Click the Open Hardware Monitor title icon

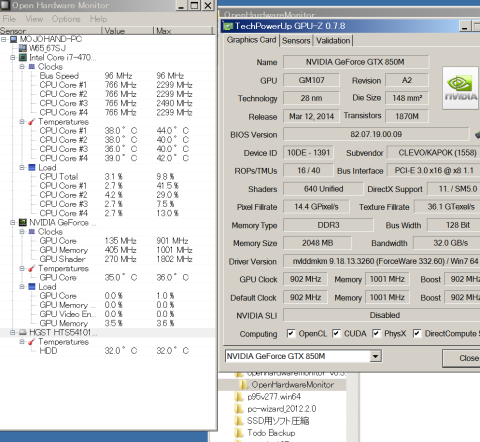(5, 5)
